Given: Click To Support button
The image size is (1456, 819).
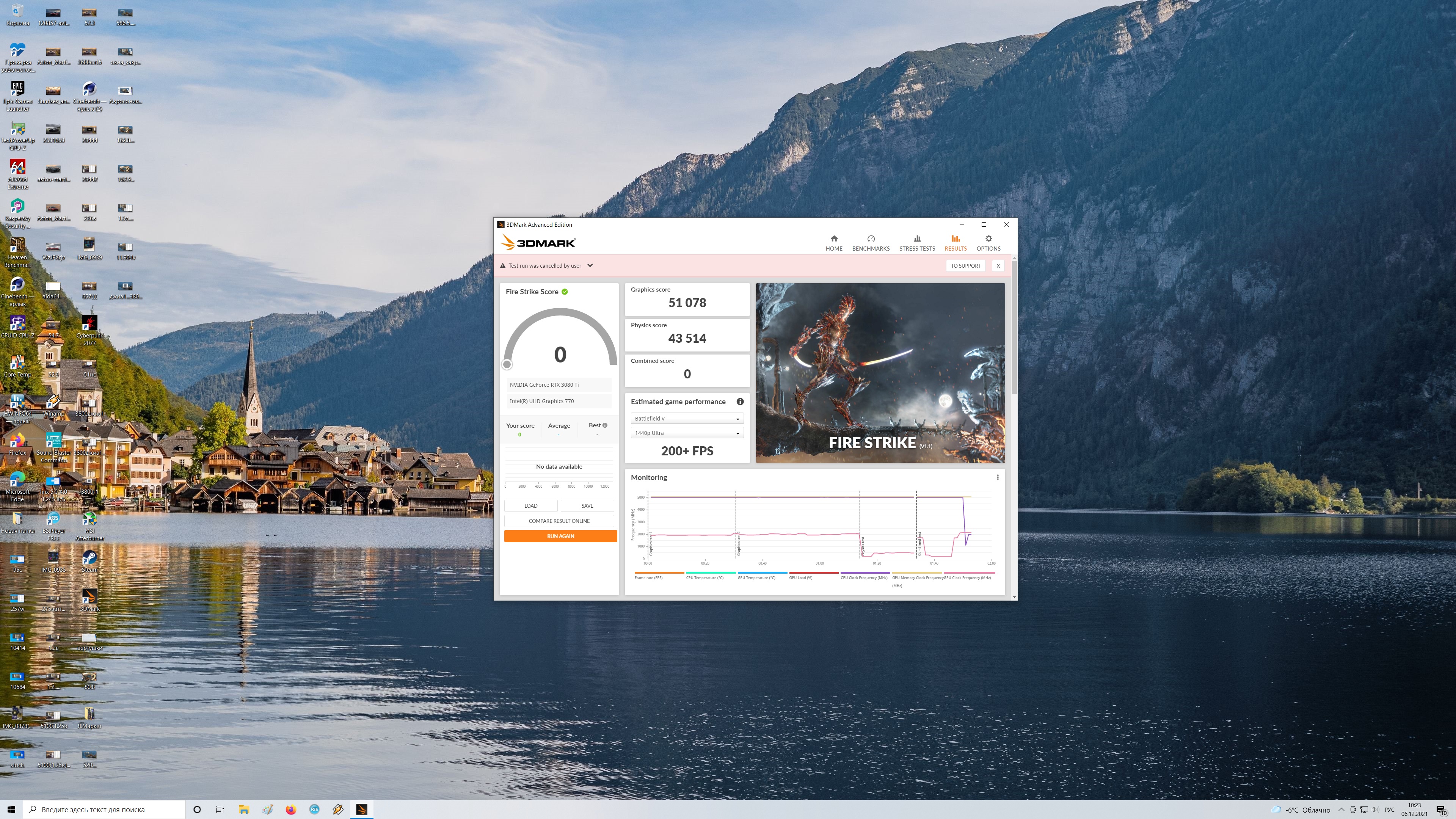Looking at the screenshot, I should [965, 266].
